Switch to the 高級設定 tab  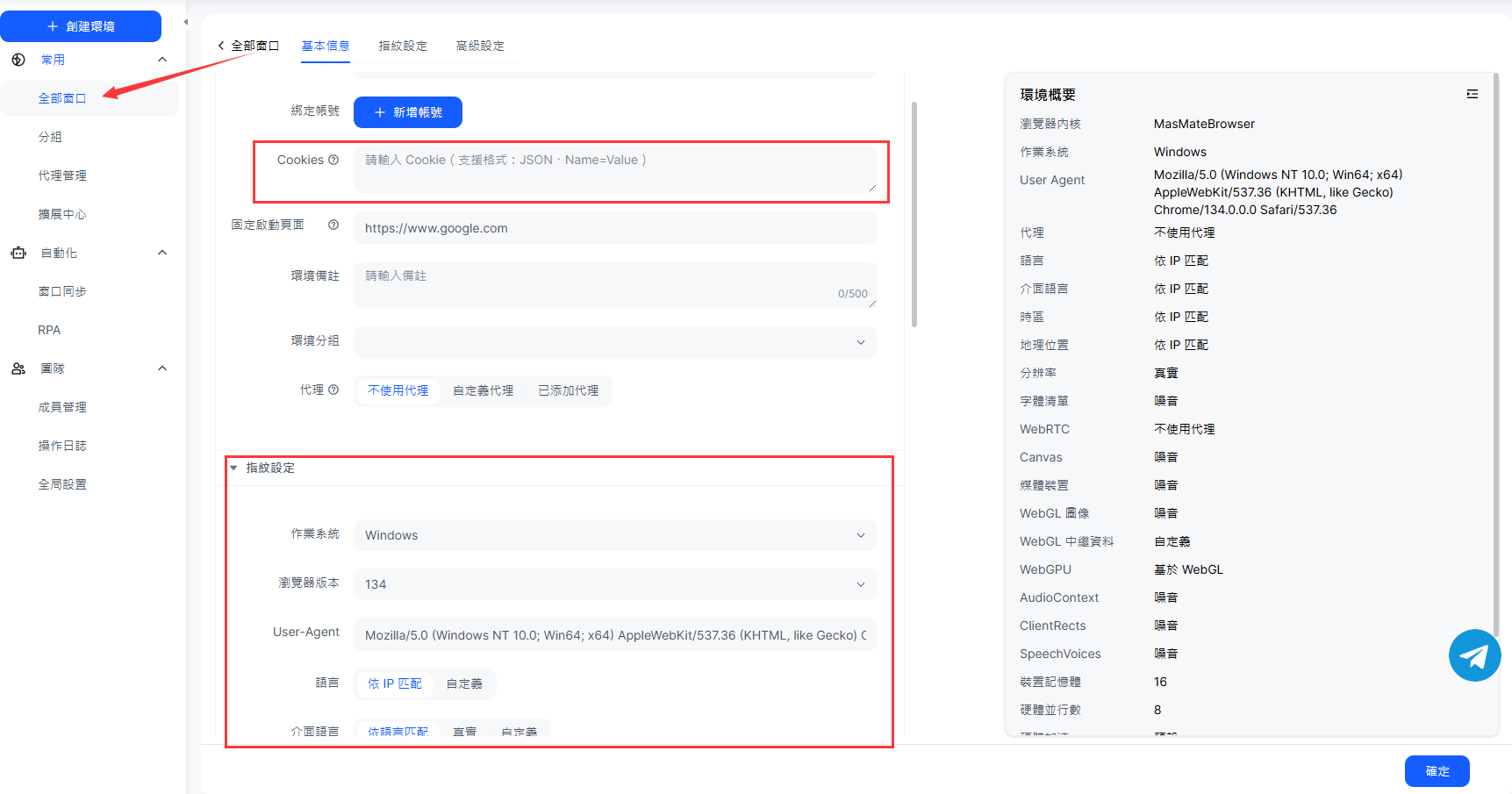click(480, 46)
